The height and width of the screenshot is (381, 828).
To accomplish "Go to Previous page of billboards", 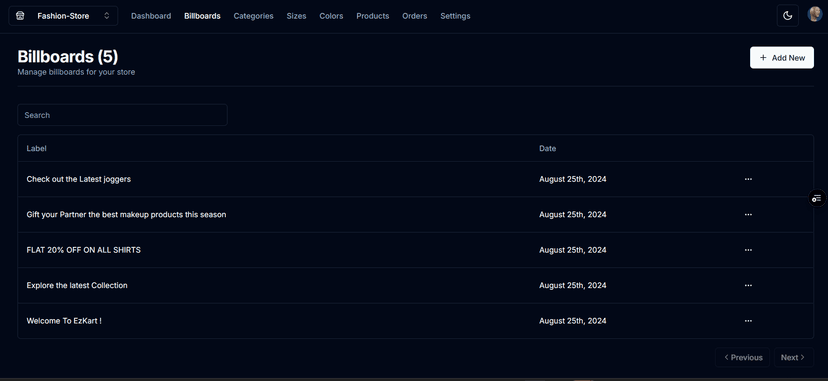I will tap(743, 357).
